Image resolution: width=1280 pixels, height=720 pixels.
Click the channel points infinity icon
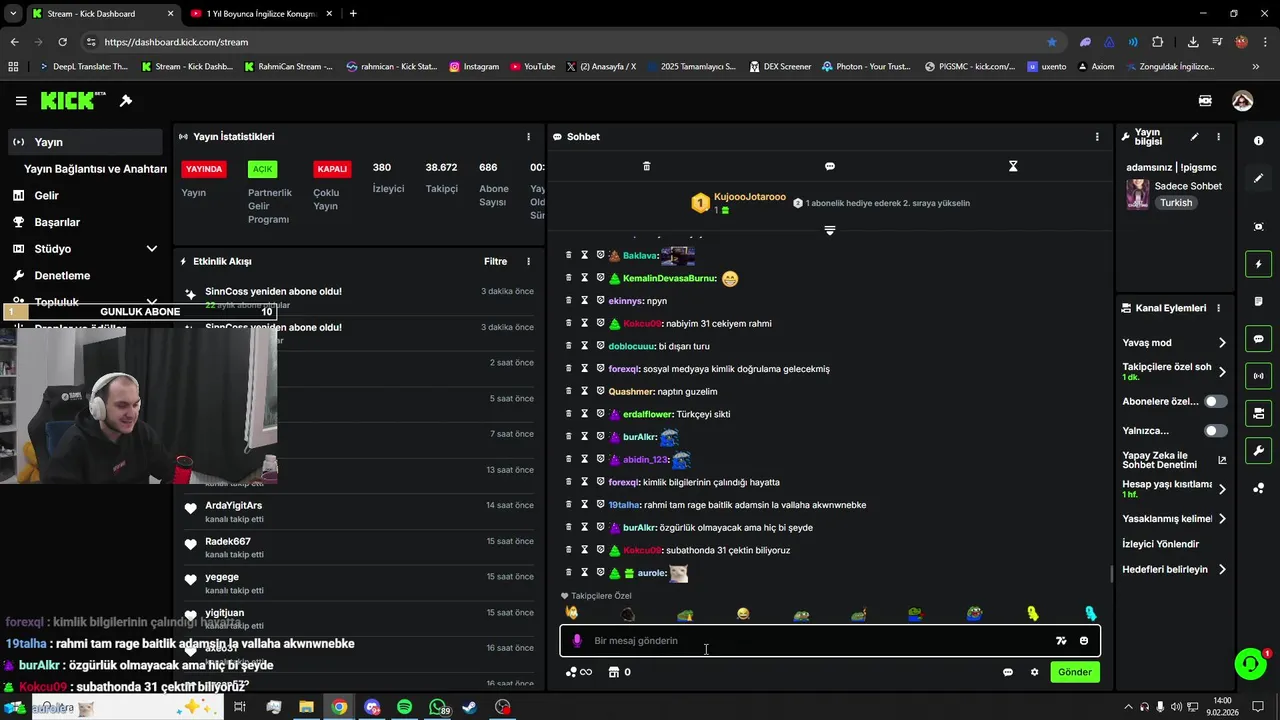(579, 672)
